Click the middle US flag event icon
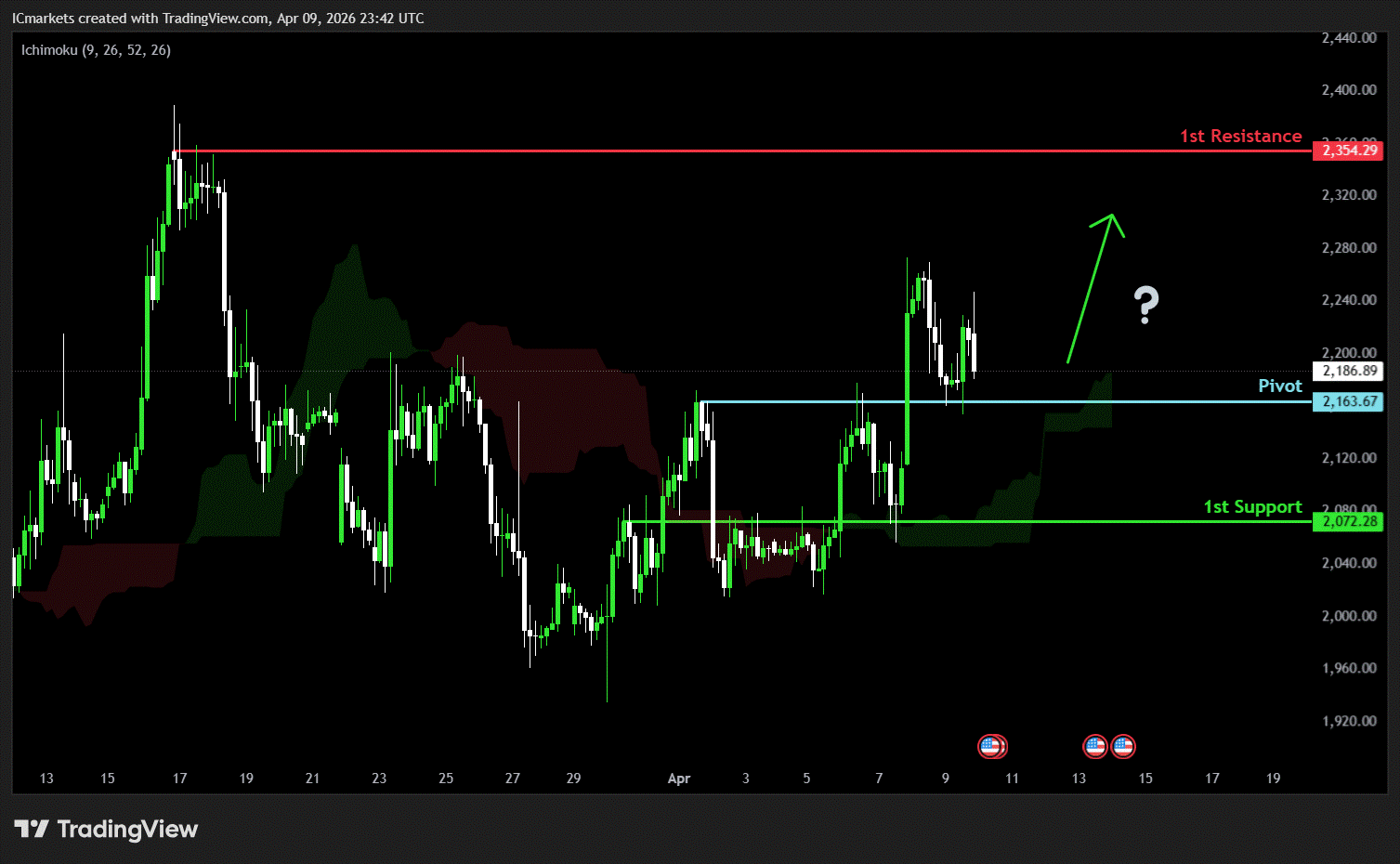1400x864 pixels. (1095, 746)
